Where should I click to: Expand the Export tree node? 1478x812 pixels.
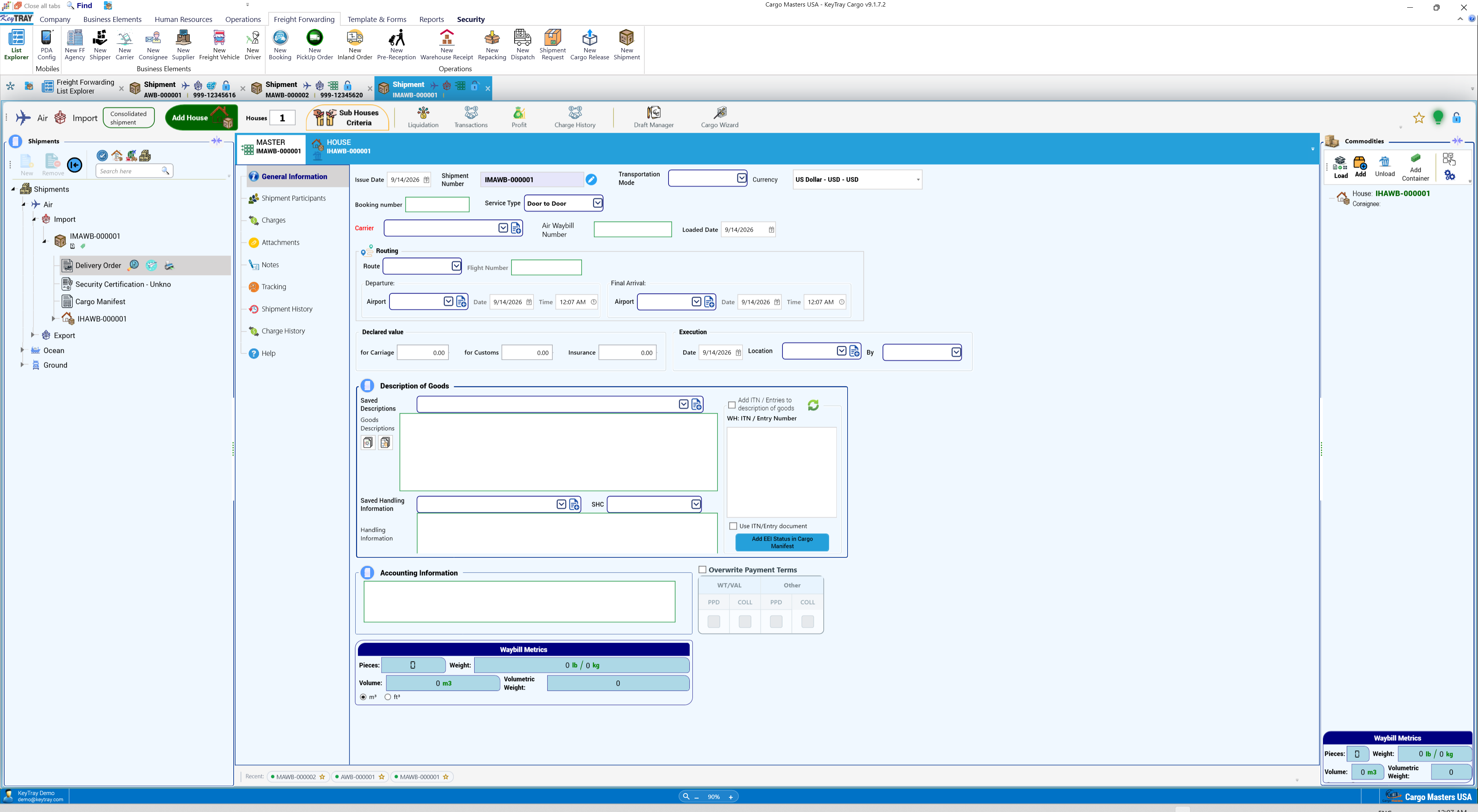33,334
